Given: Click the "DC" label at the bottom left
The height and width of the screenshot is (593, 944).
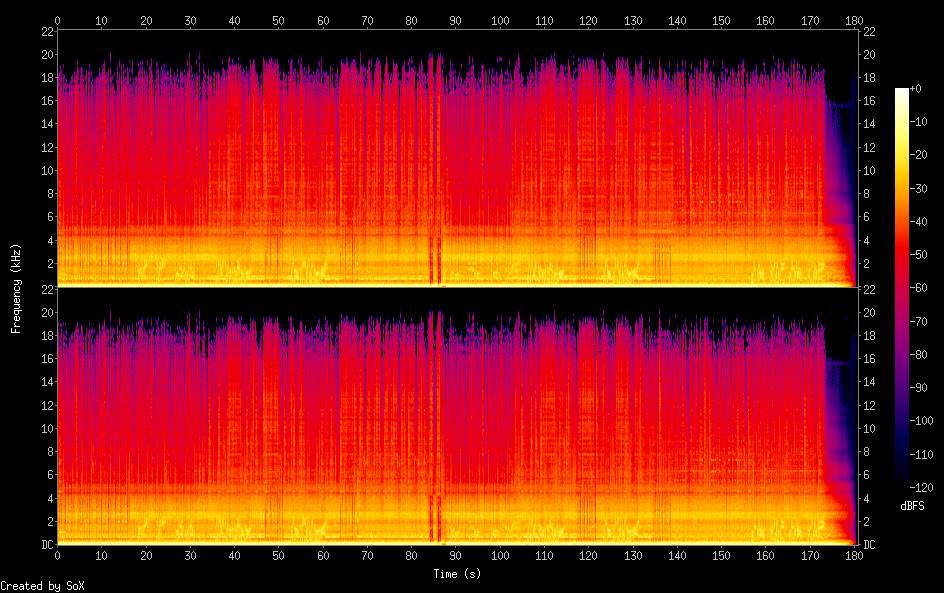Looking at the screenshot, I should (x=45, y=545).
